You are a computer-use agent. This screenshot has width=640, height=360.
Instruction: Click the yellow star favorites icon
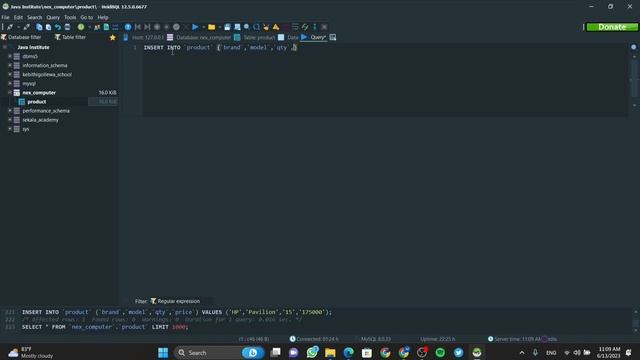point(113,37)
